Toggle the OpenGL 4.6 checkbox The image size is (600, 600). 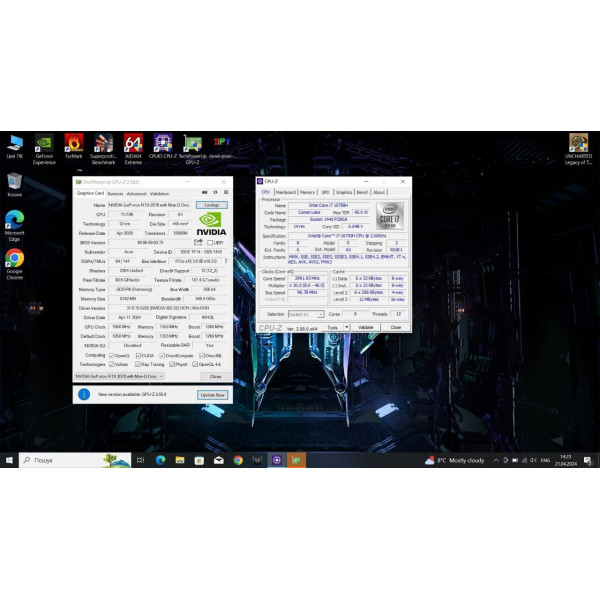(195, 364)
